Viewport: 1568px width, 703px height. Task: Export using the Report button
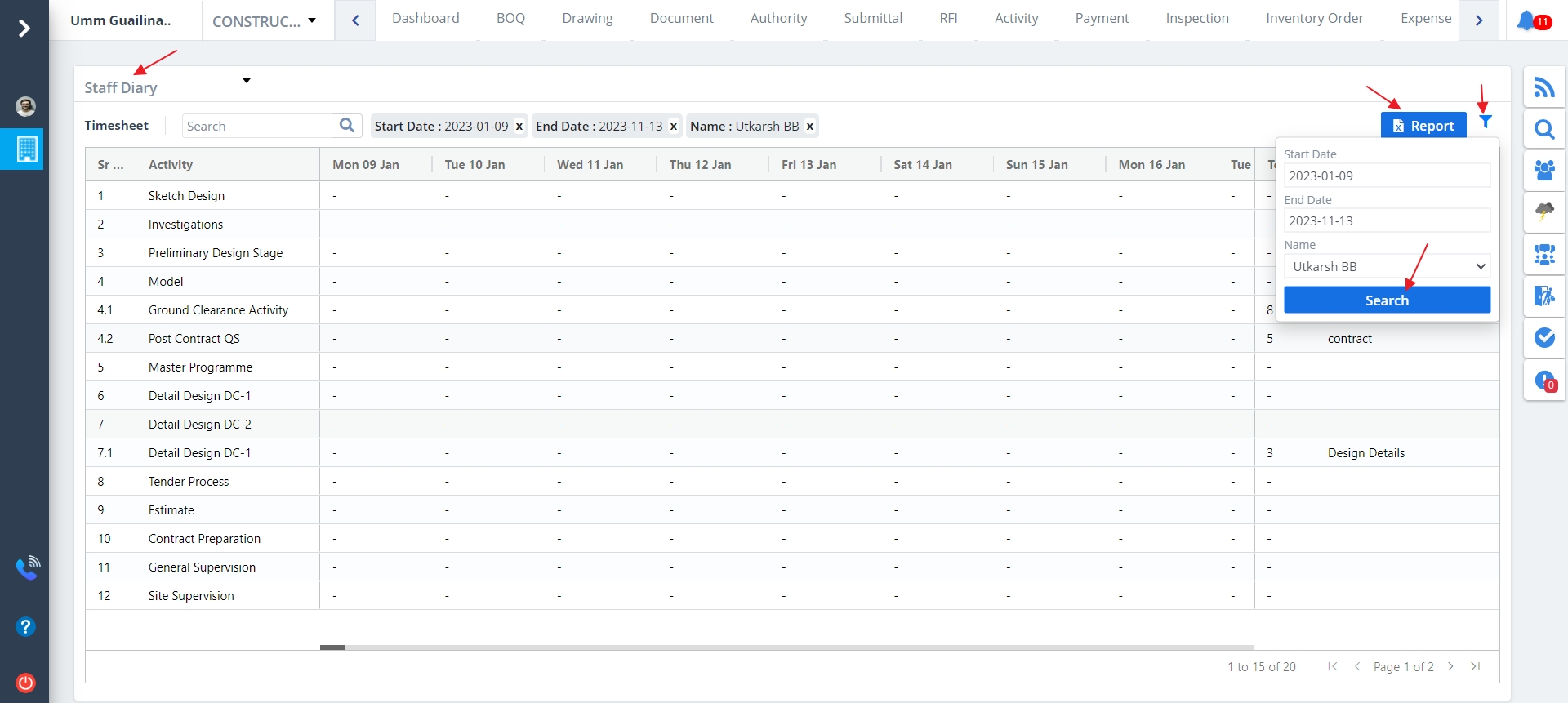point(1423,126)
